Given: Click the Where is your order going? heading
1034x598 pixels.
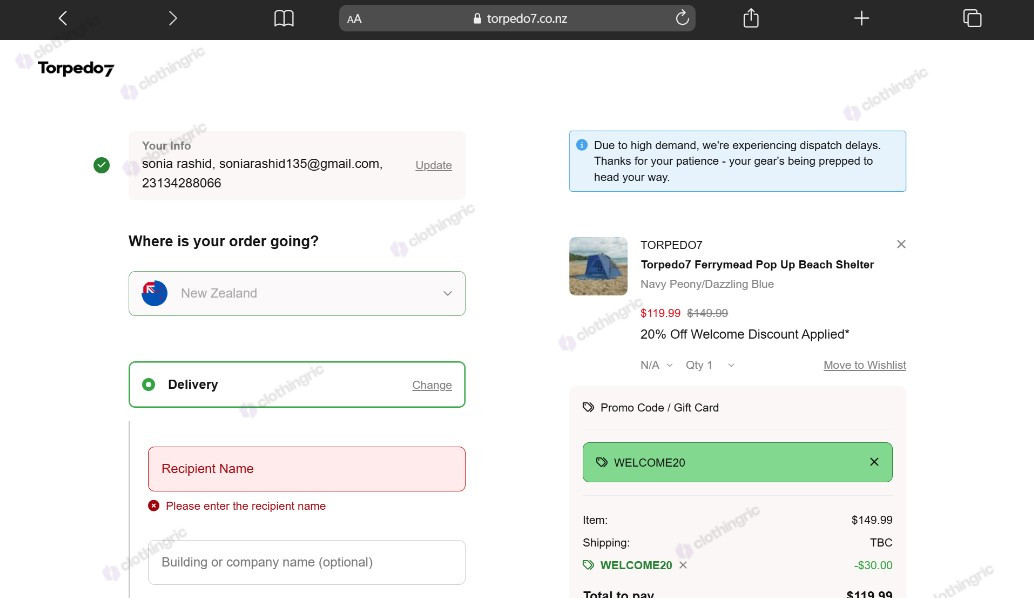Looking at the screenshot, I should click(224, 241).
